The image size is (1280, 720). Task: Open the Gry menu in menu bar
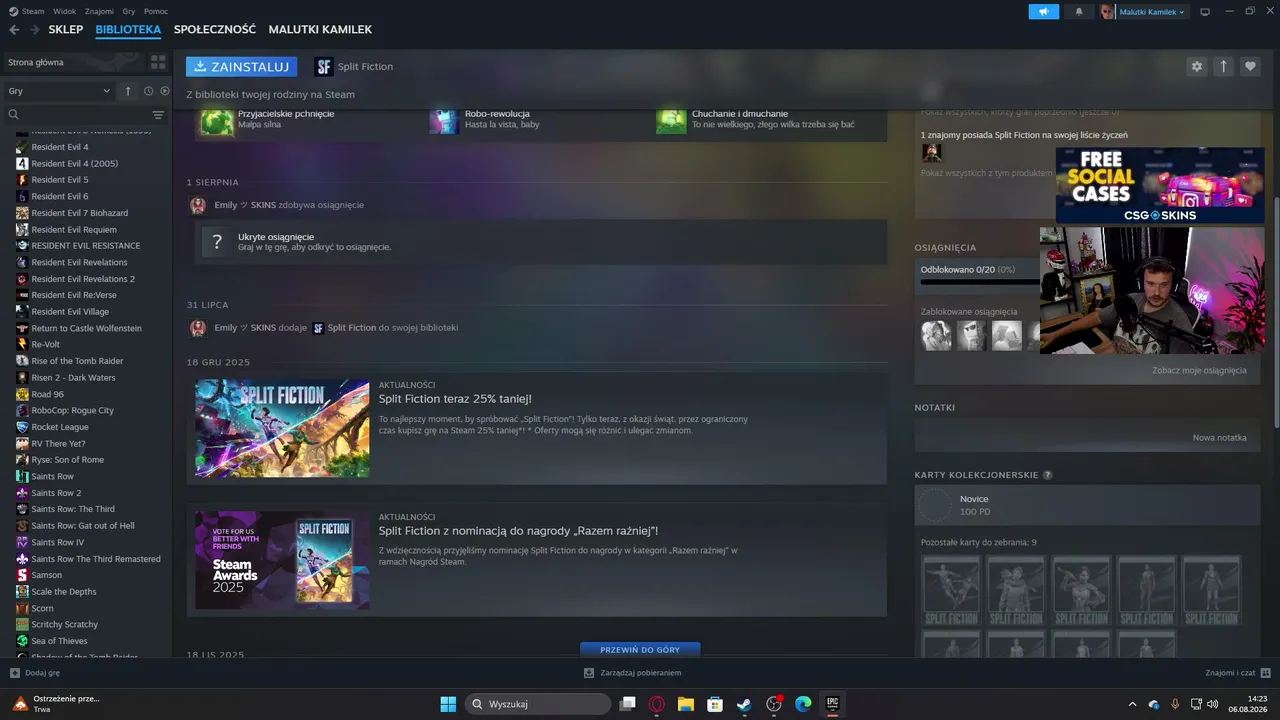(129, 11)
